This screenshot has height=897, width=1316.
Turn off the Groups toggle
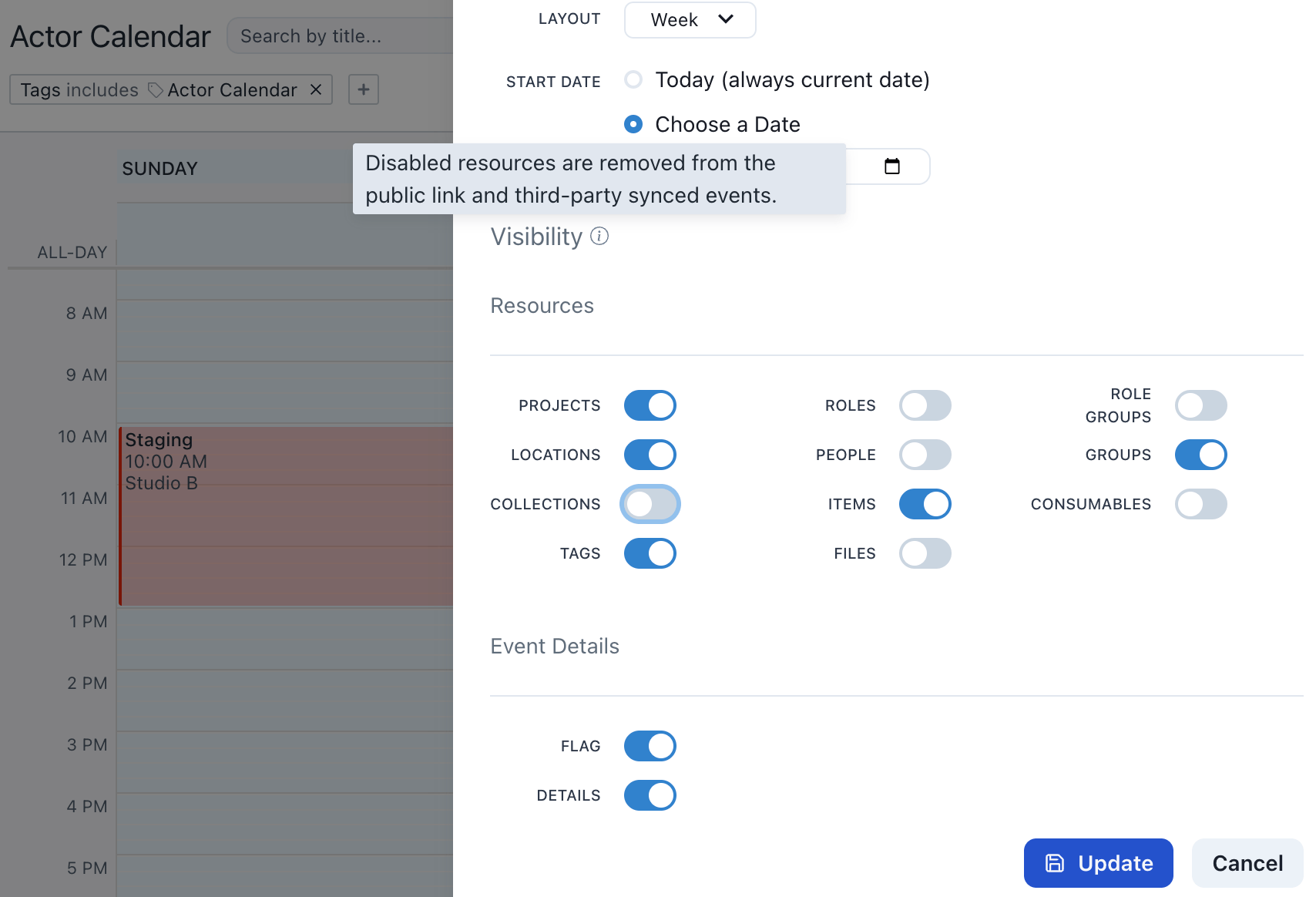click(1200, 455)
